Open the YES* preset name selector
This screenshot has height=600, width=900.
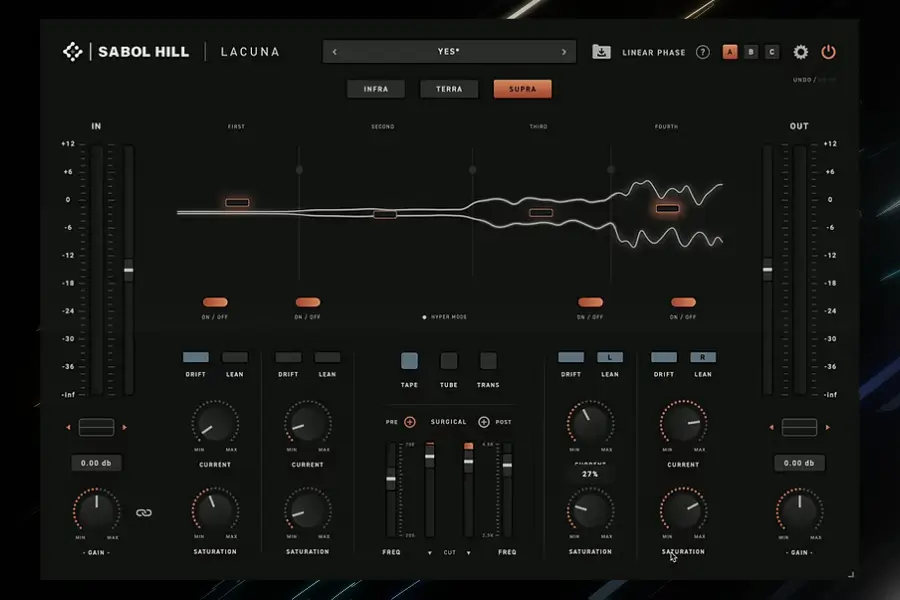[x=449, y=52]
